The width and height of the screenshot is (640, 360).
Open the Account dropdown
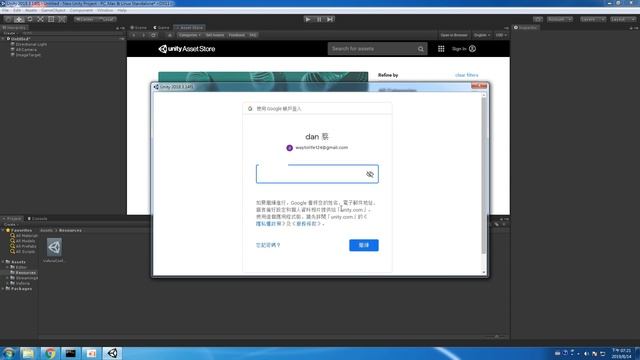[x=560, y=19]
